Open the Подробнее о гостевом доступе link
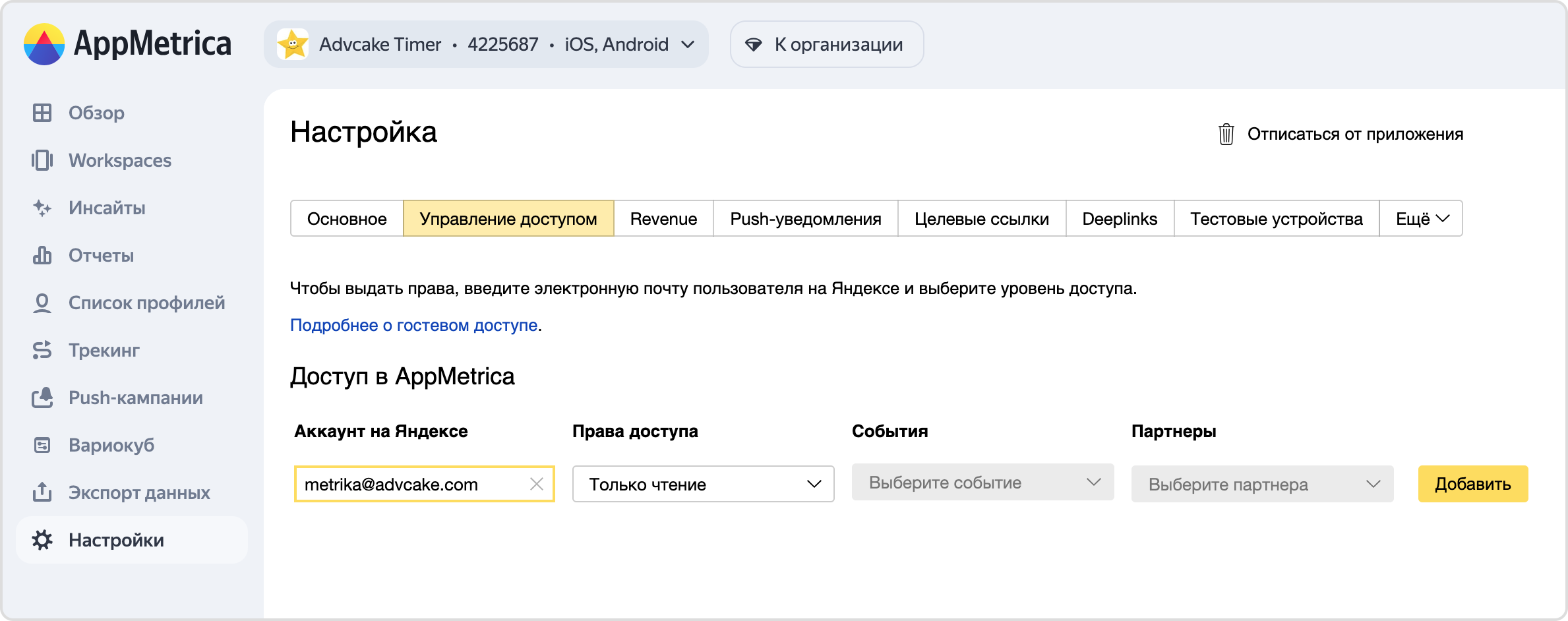This screenshot has height=621, width=1568. pos(414,325)
